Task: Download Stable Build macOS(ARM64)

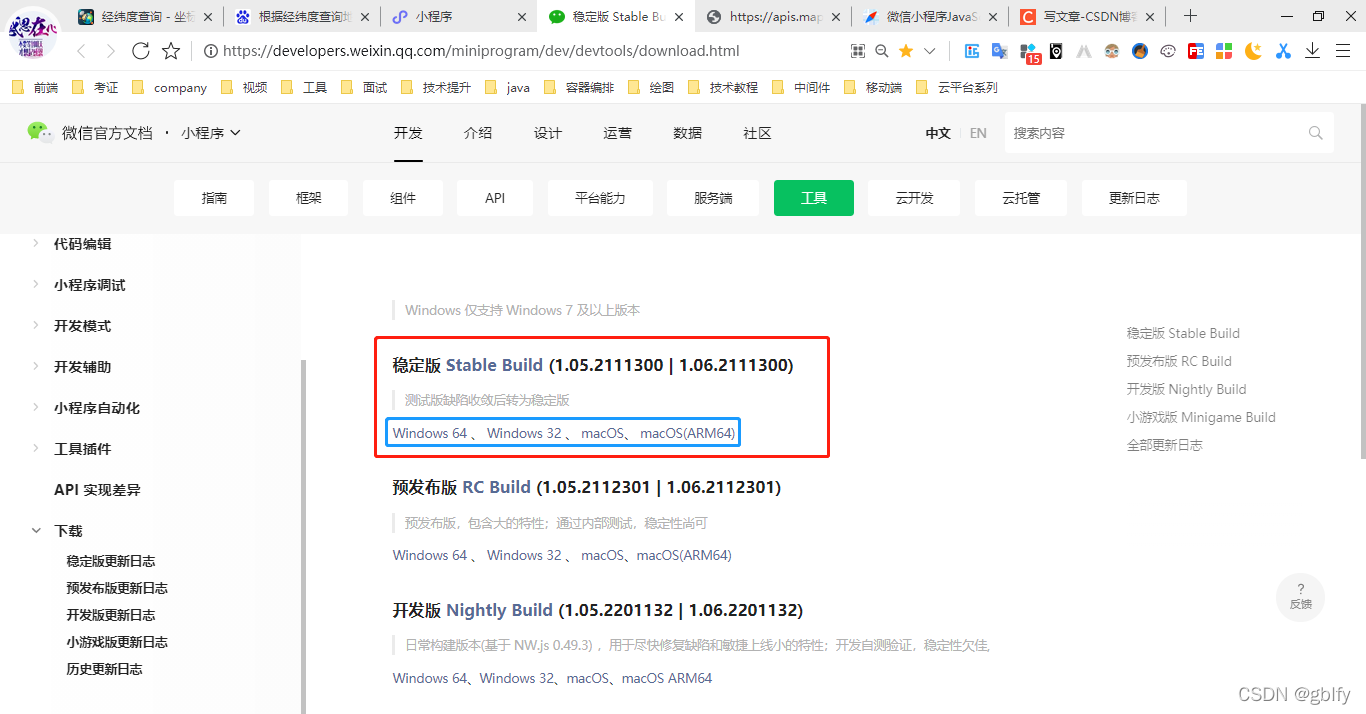Action: click(688, 433)
